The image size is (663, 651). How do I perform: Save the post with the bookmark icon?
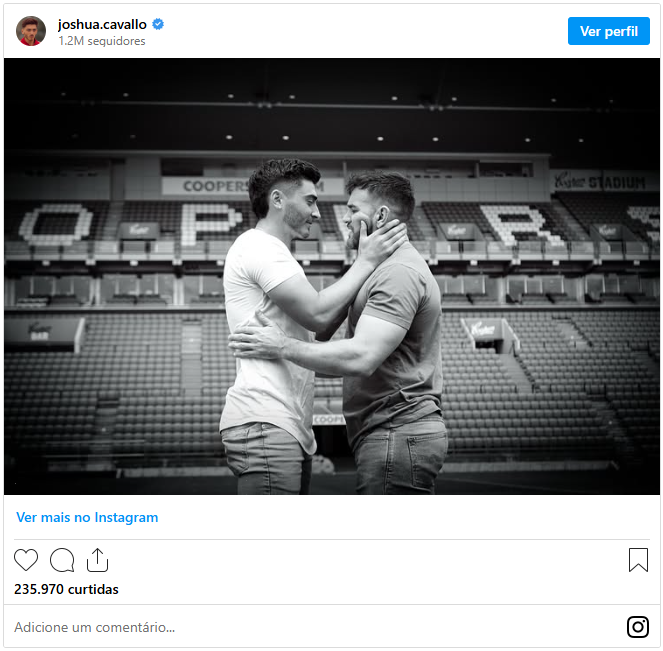[x=638, y=560]
